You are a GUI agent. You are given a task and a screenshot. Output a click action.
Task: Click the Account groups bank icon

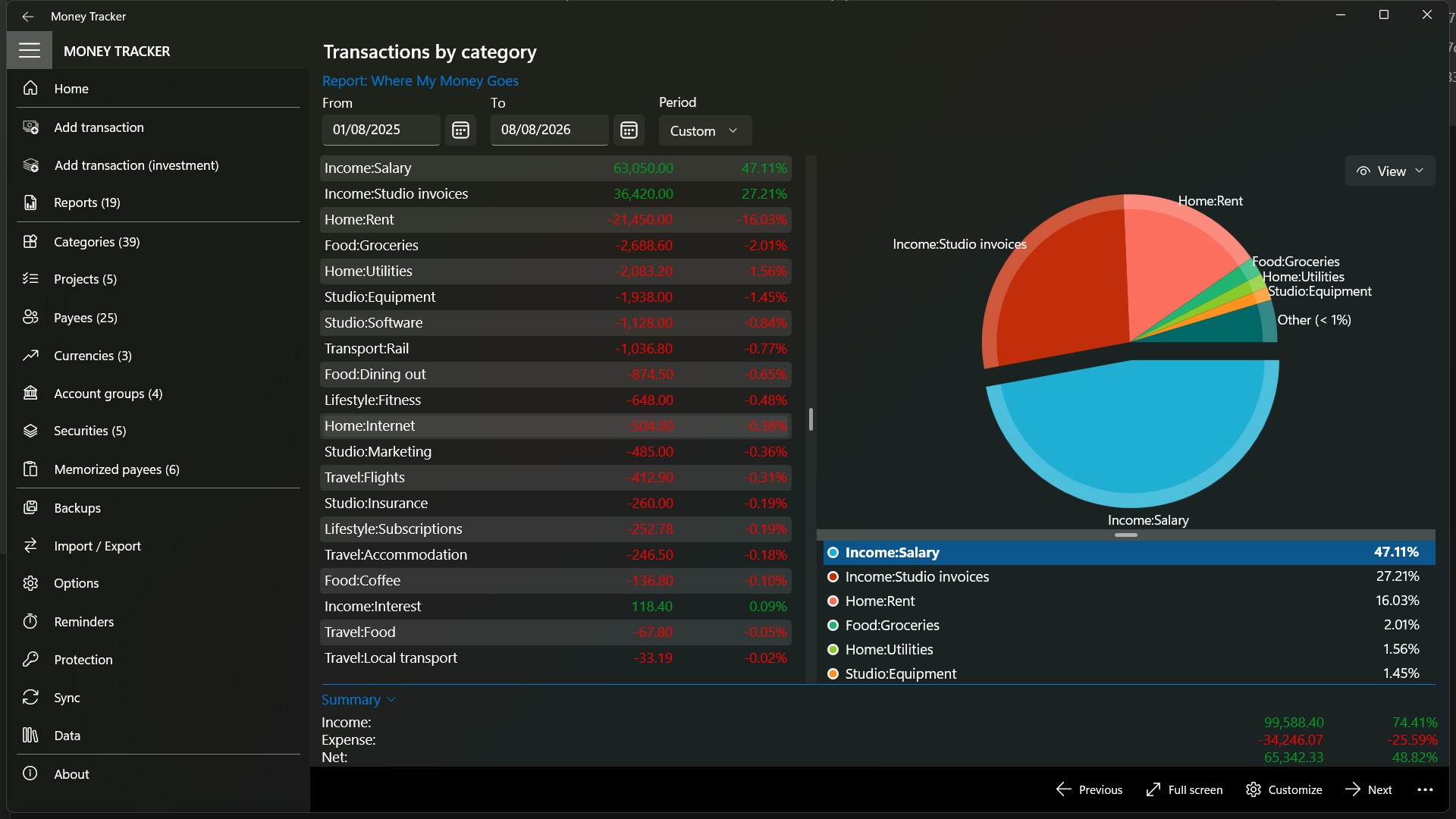[x=30, y=393]
